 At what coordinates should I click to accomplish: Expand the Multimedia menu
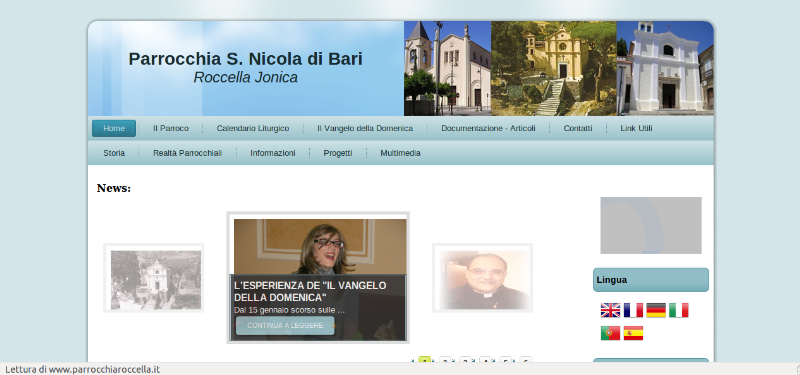[x=401, y=153]
